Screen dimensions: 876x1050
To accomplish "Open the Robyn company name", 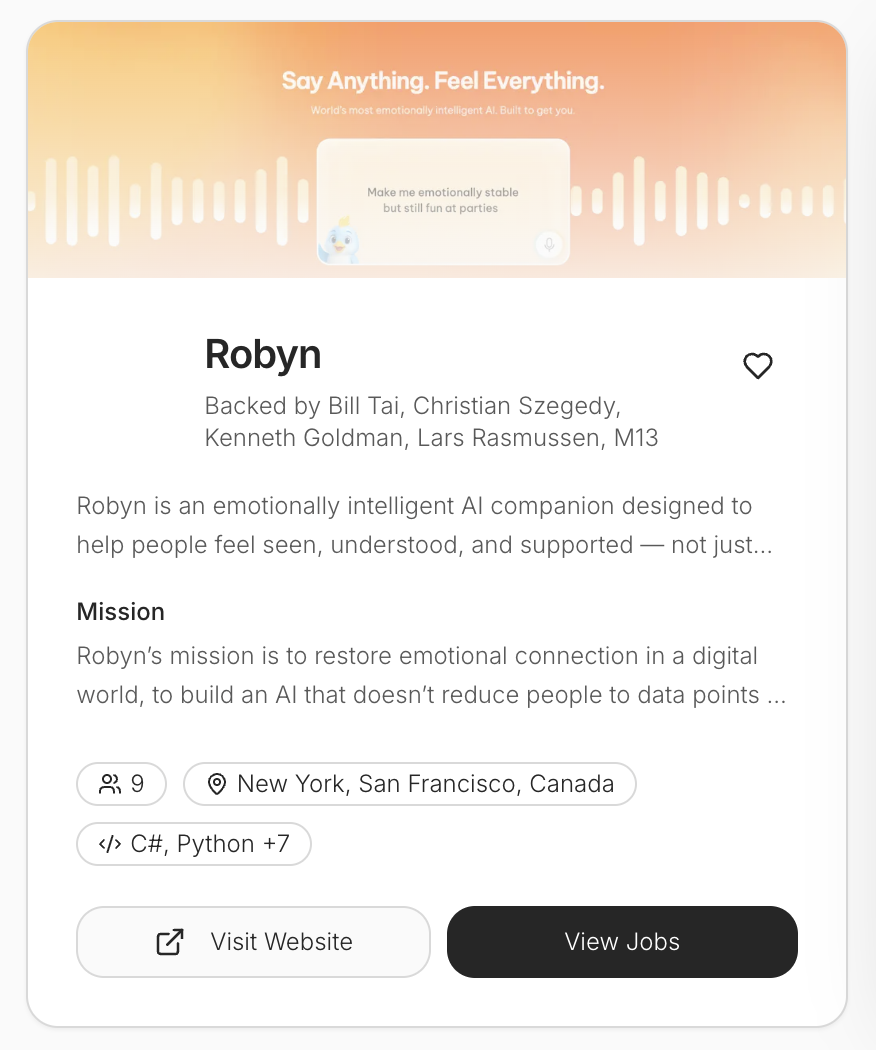I will (x=262, y=354).
